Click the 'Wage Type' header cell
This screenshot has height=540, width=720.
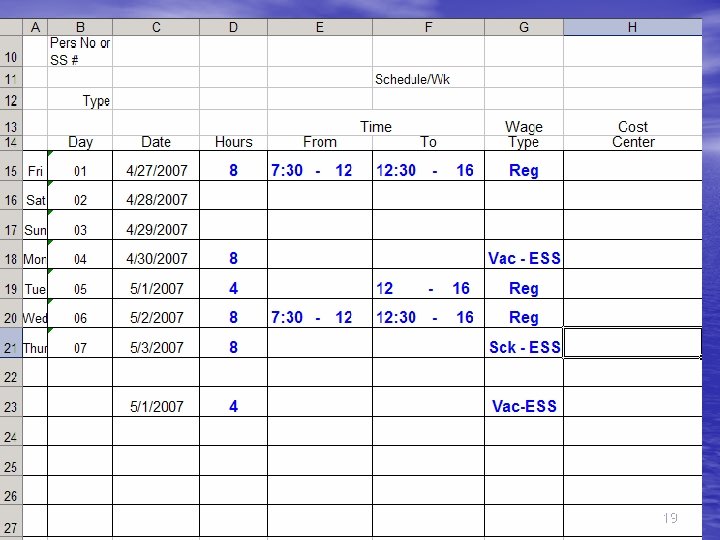click(523, 134)
